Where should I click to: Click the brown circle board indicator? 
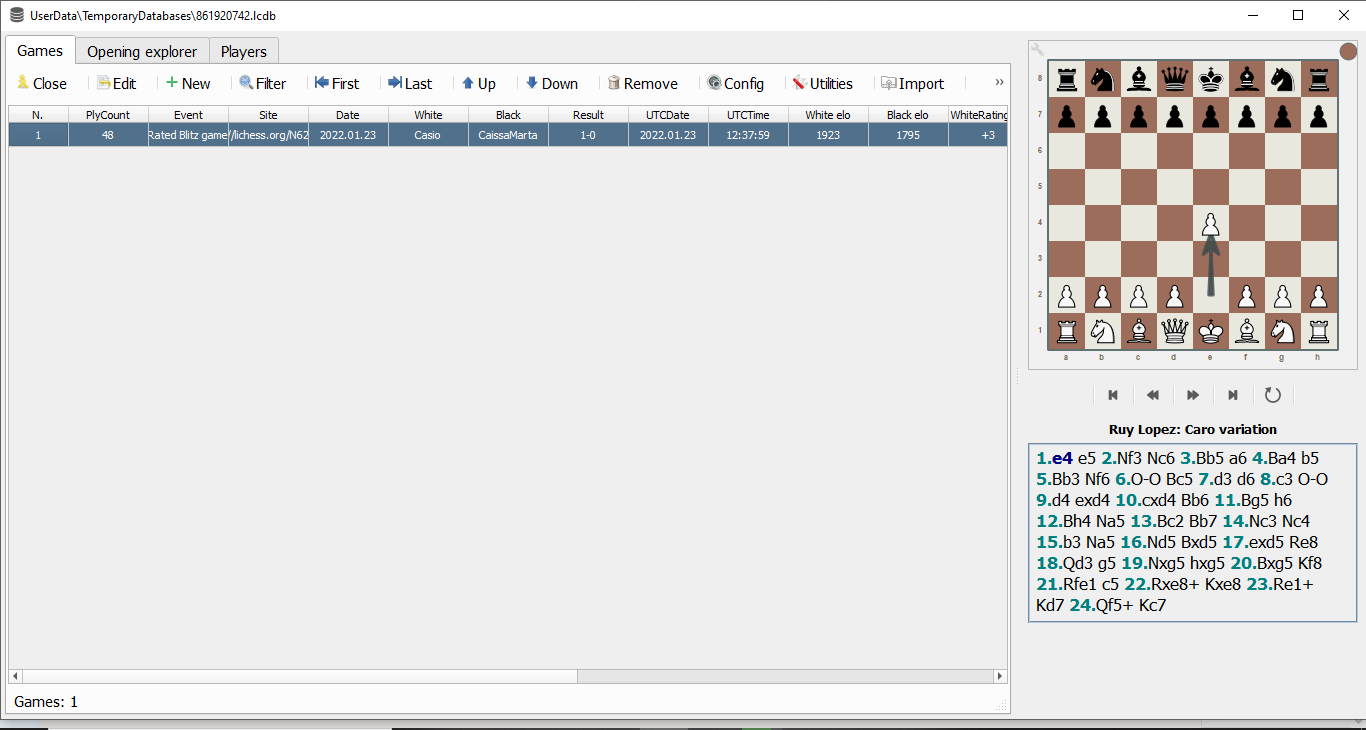pos(1348,51)
